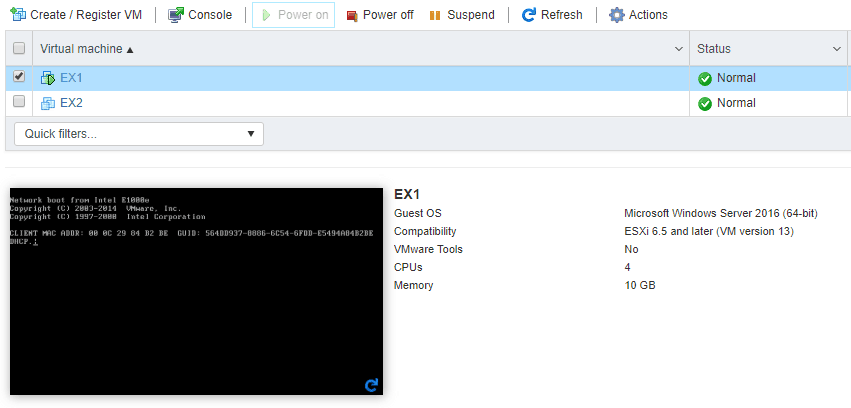
Task: Open Status column options chevron
Action: 836,49
